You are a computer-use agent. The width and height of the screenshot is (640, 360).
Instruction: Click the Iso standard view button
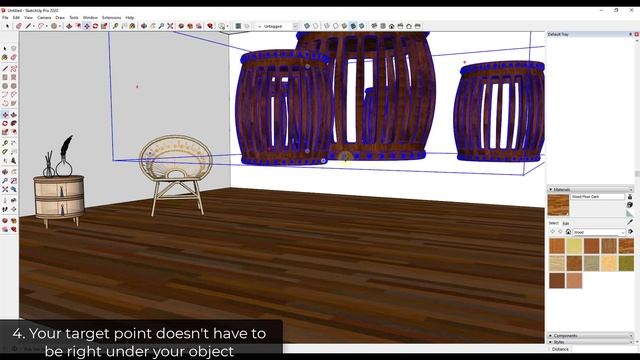[374, 26]
